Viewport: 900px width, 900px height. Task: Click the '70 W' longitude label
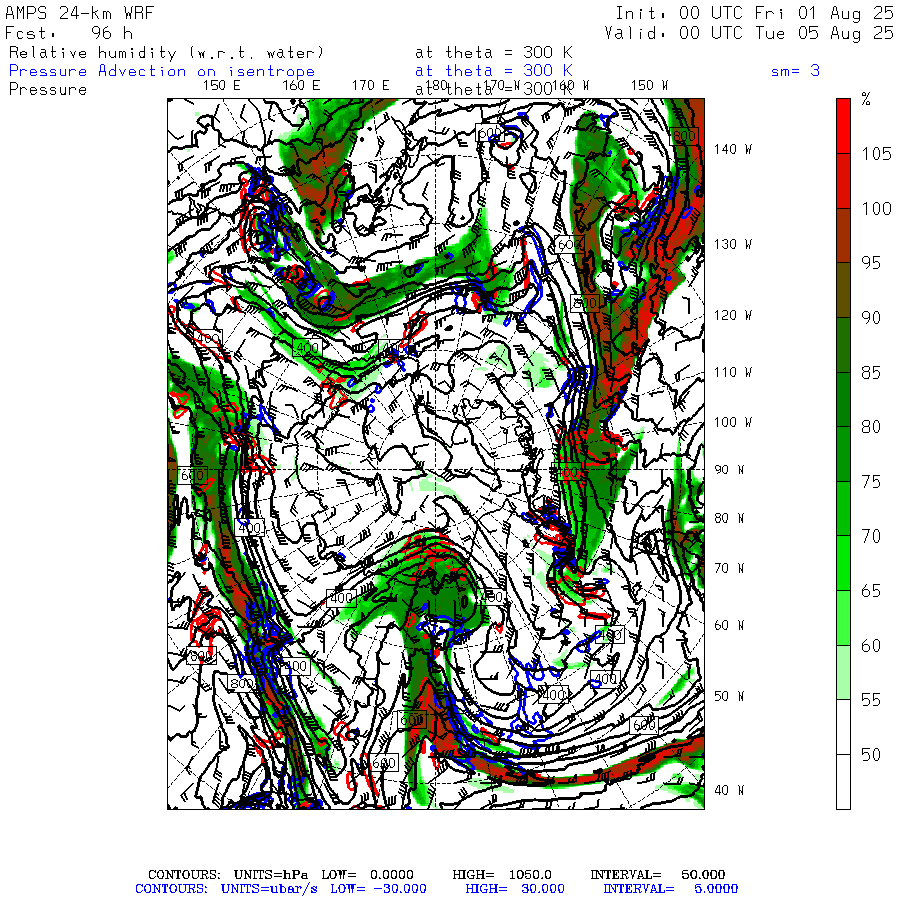pyautogui.click(x=729, y=568)
